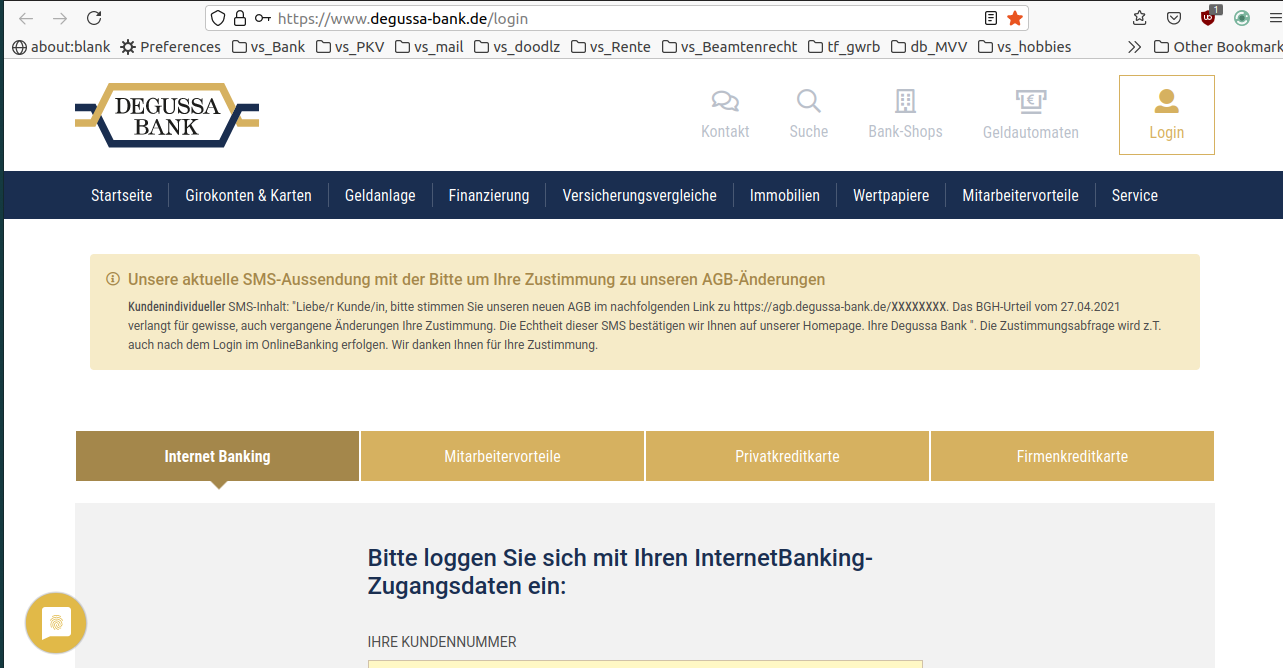
Task: Open Kontakt speech bubble icon
Action: tap(725, 102)
